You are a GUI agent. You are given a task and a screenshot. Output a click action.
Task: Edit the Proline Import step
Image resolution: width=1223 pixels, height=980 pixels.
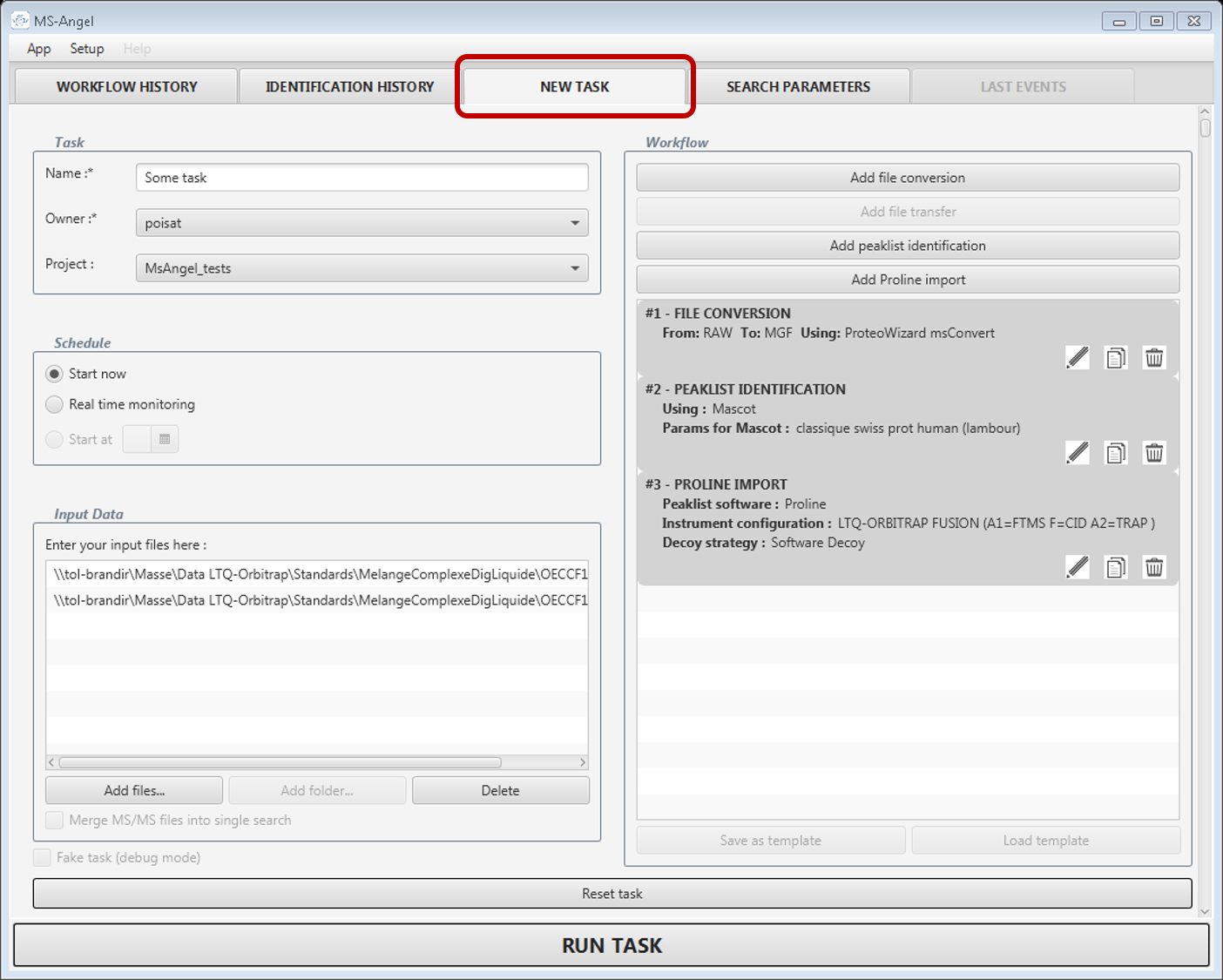click(x=1078, y=567)
